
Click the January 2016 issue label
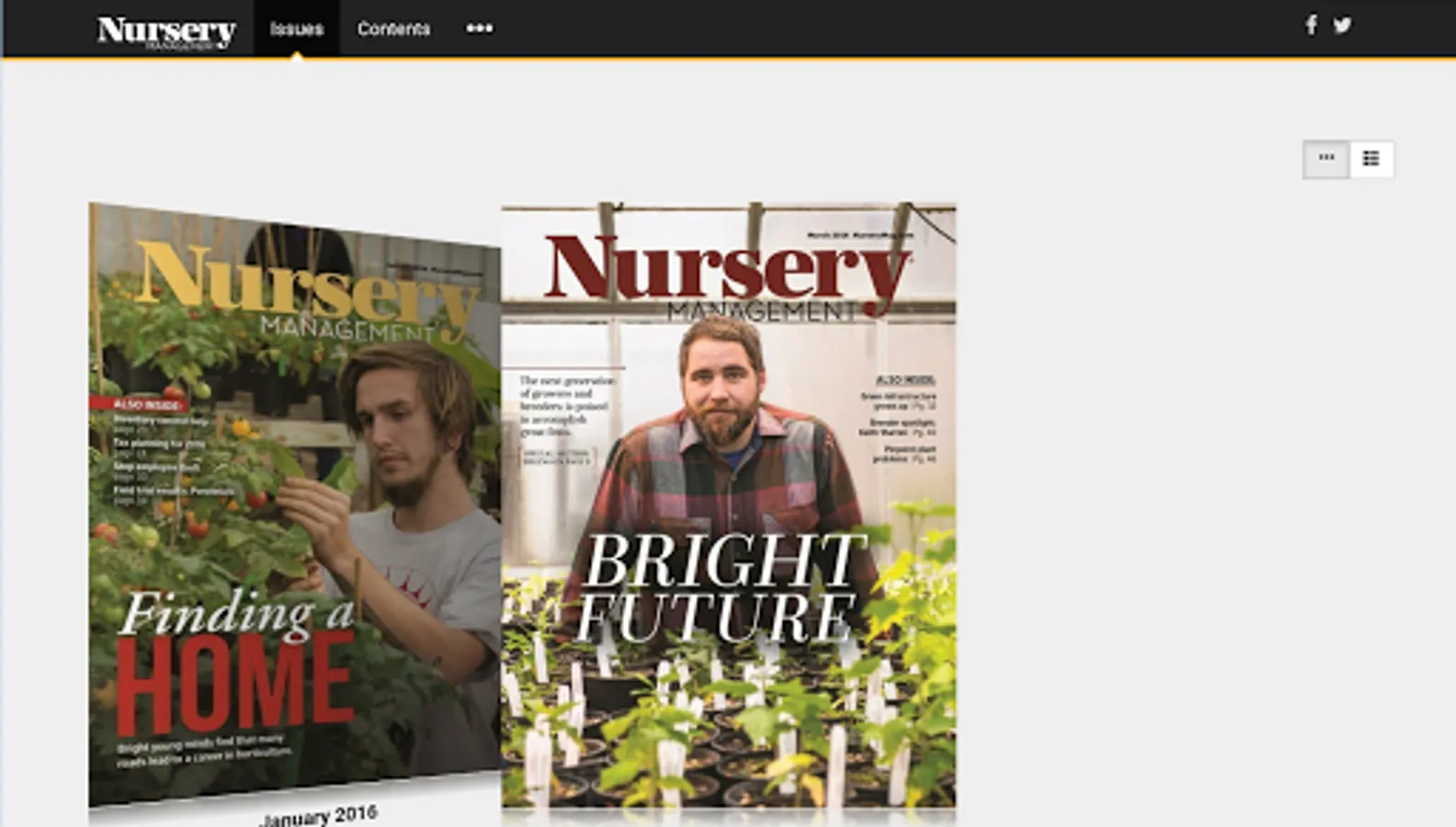pyautogui.click(x=318, y=816)
